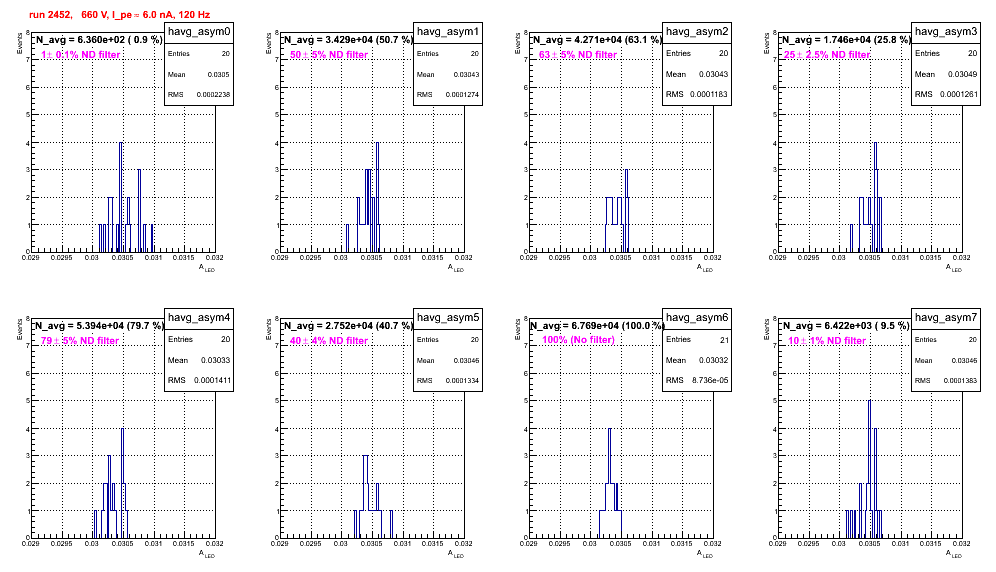Select the Mean value 0.03043 in havg_asym1
996x572 pixels.
tap(466, 74)
